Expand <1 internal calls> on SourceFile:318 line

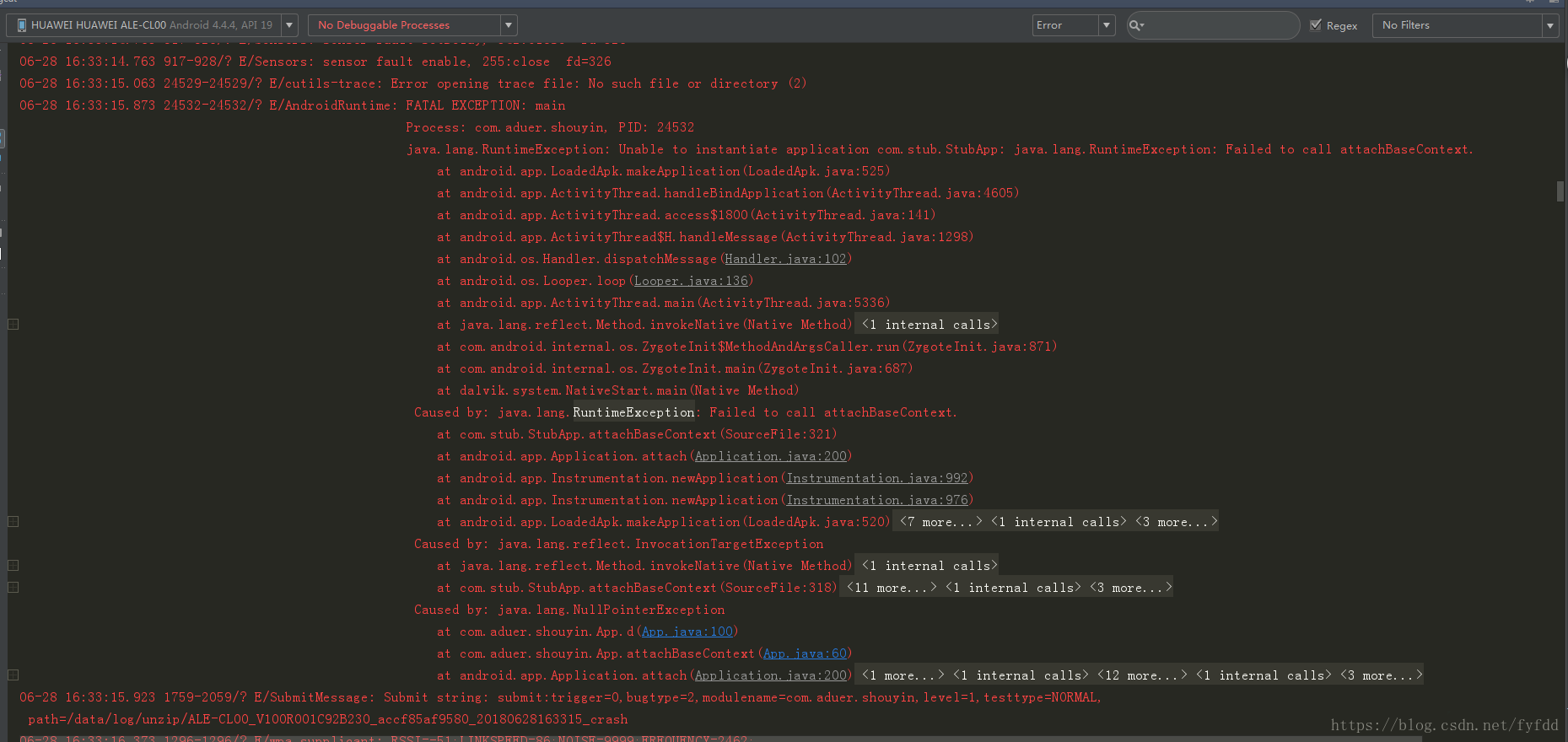click(1013, 588)
